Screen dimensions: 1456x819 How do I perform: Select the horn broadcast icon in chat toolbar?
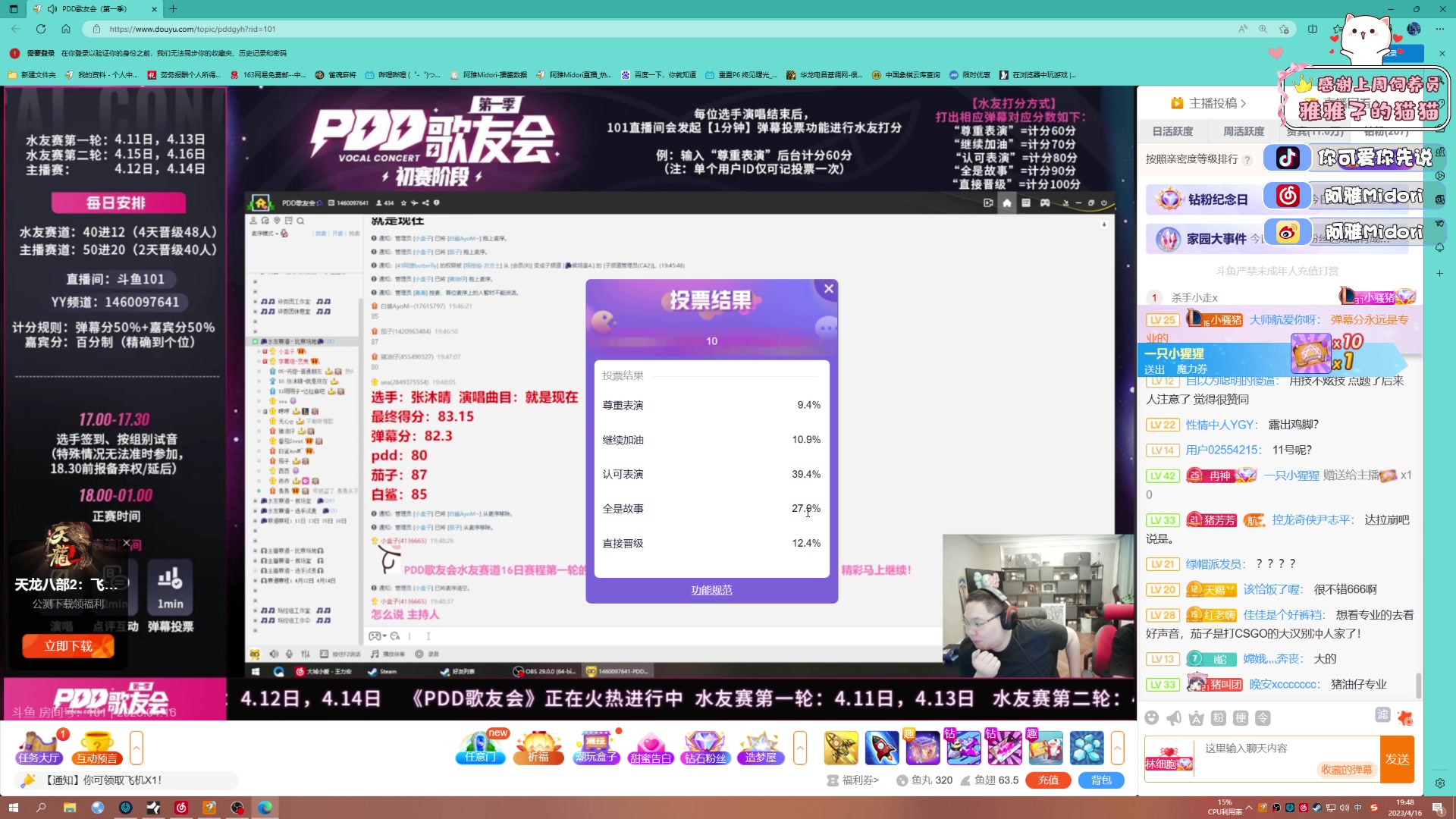point(1174,716)
